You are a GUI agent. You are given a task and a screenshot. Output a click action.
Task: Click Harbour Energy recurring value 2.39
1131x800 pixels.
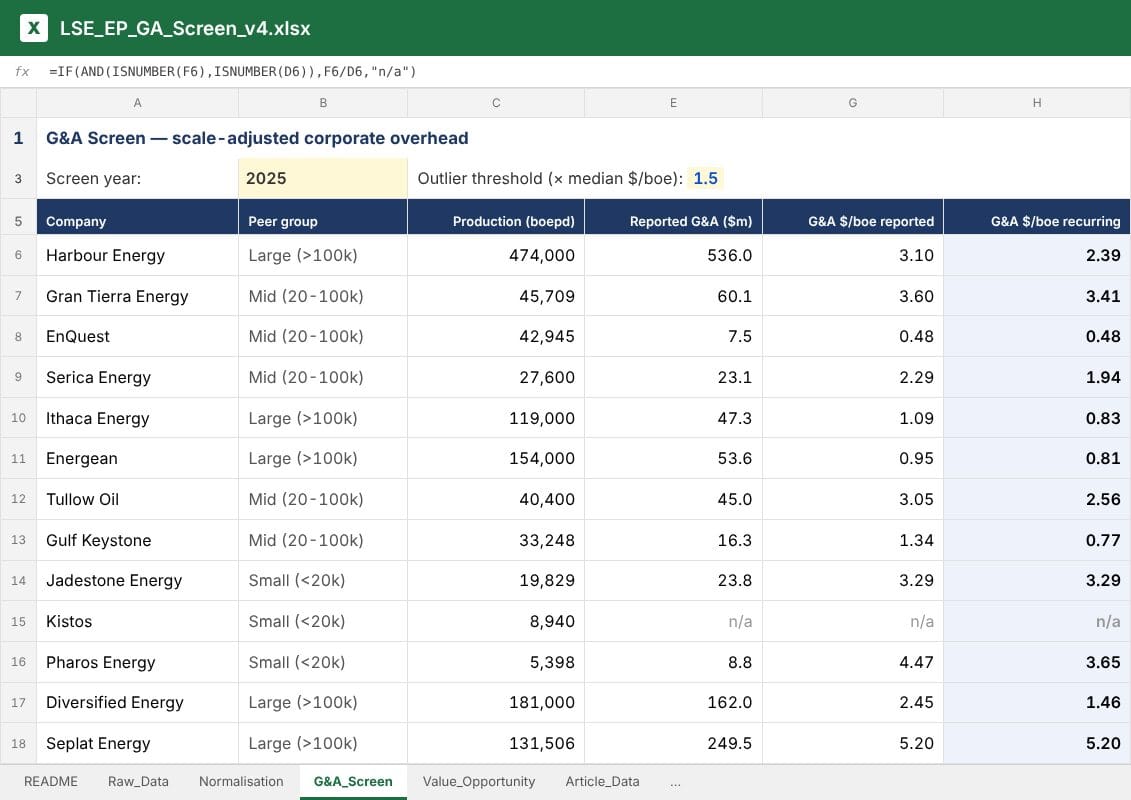coord(1037,255)
